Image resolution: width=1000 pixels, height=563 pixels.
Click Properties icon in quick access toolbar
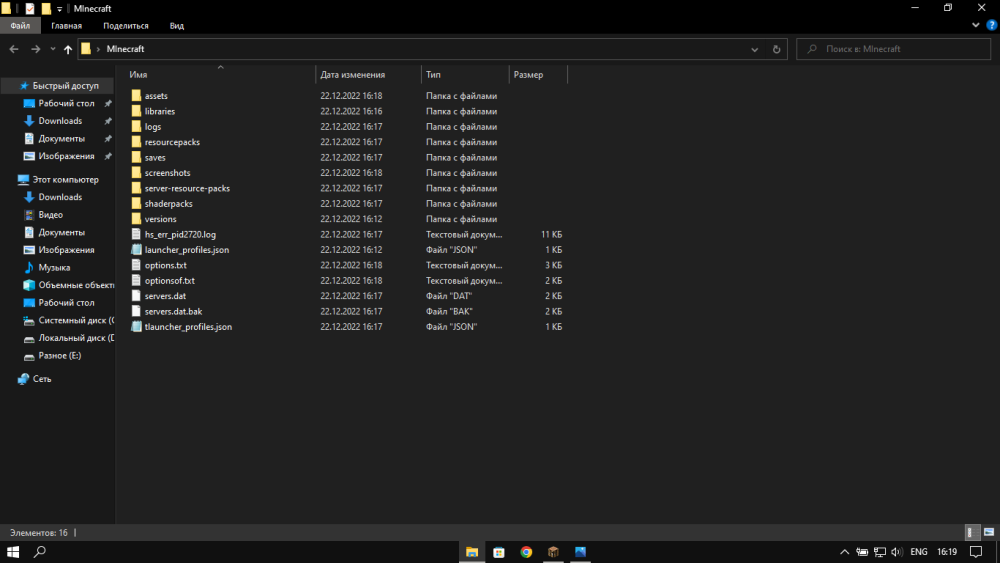(30, 8)
